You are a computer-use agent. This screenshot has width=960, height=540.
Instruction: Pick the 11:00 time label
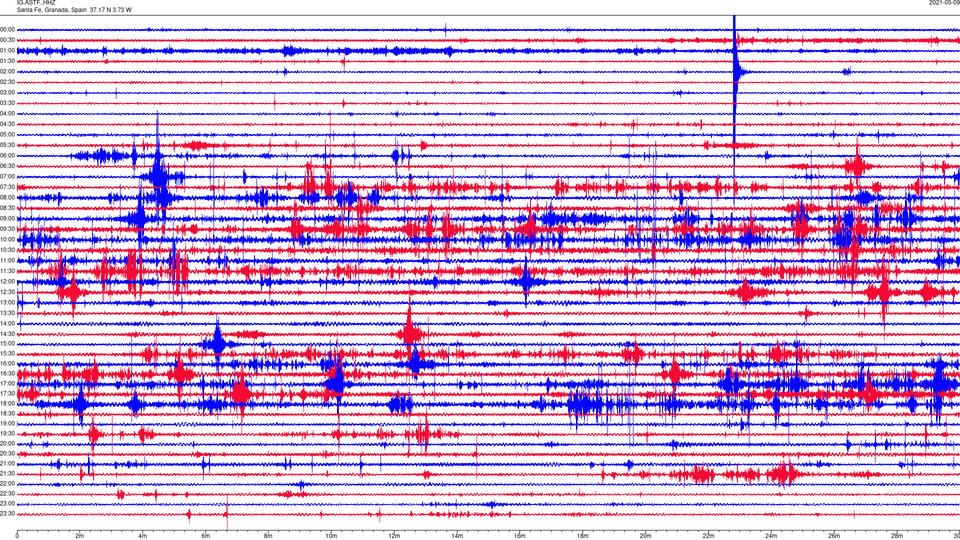click(x=7, y=260)
